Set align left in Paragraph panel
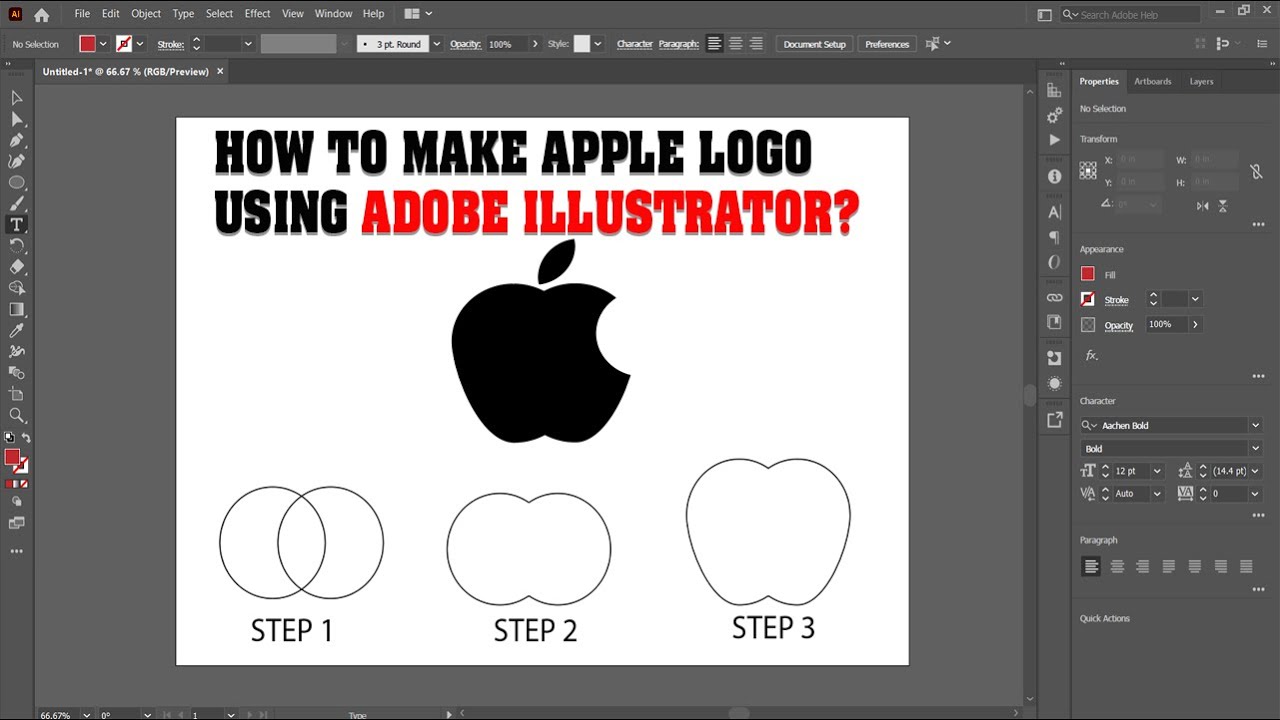The height and width of the screenshot is (720, 1280). coord(1091,566)
